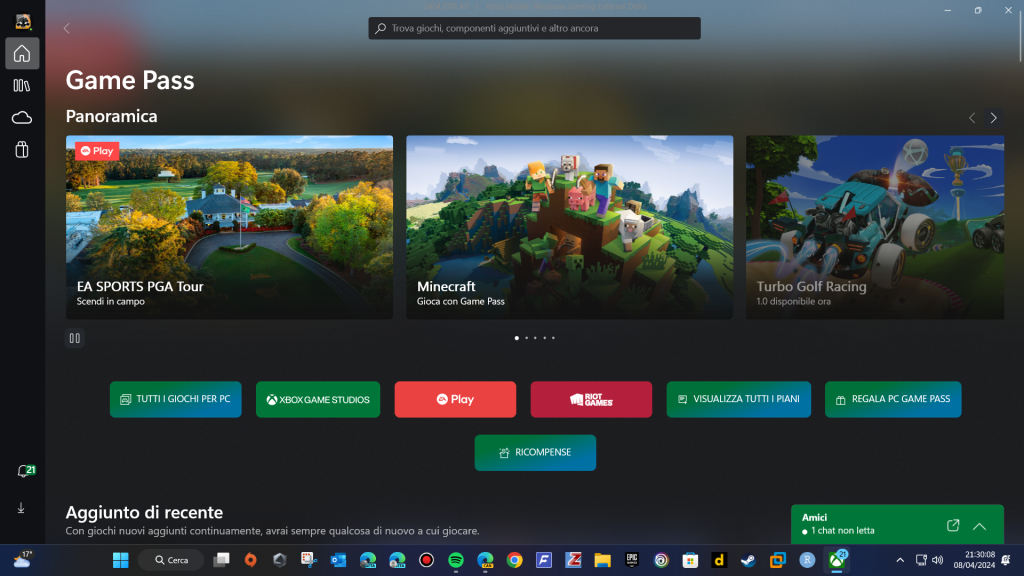Image resolution: width=1024 pixels, height=576 pixels.
Task: Pause the carousel autoplay
Action: 74,338
